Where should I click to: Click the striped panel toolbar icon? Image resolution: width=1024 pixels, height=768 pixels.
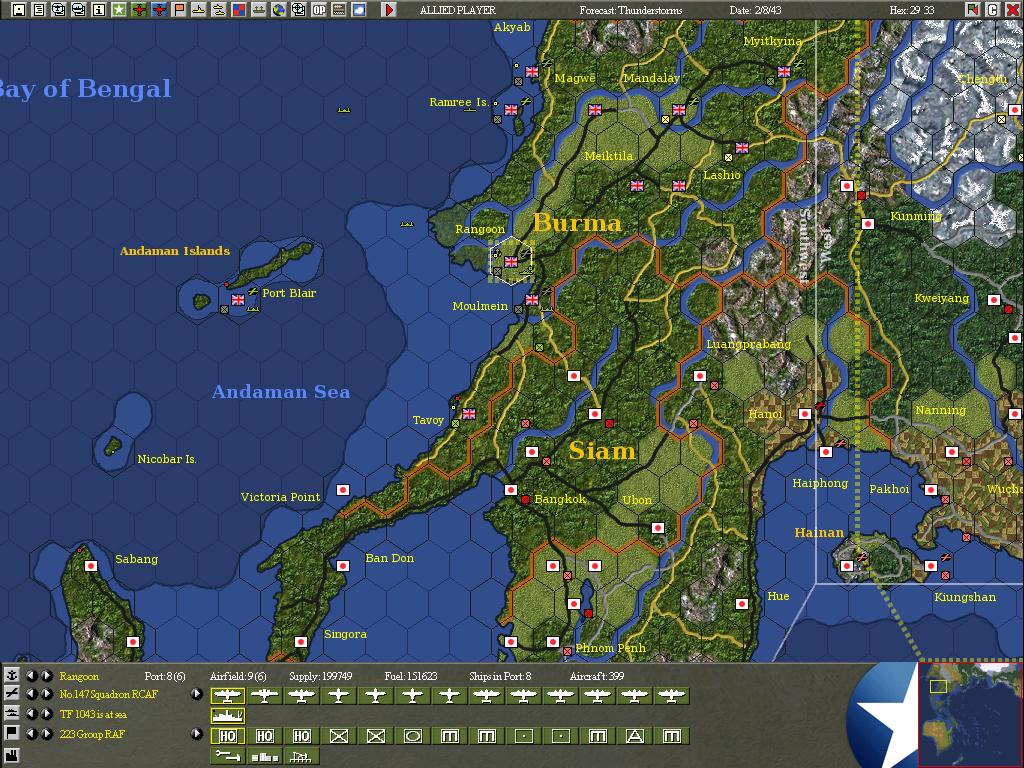(x=339, y=10)
